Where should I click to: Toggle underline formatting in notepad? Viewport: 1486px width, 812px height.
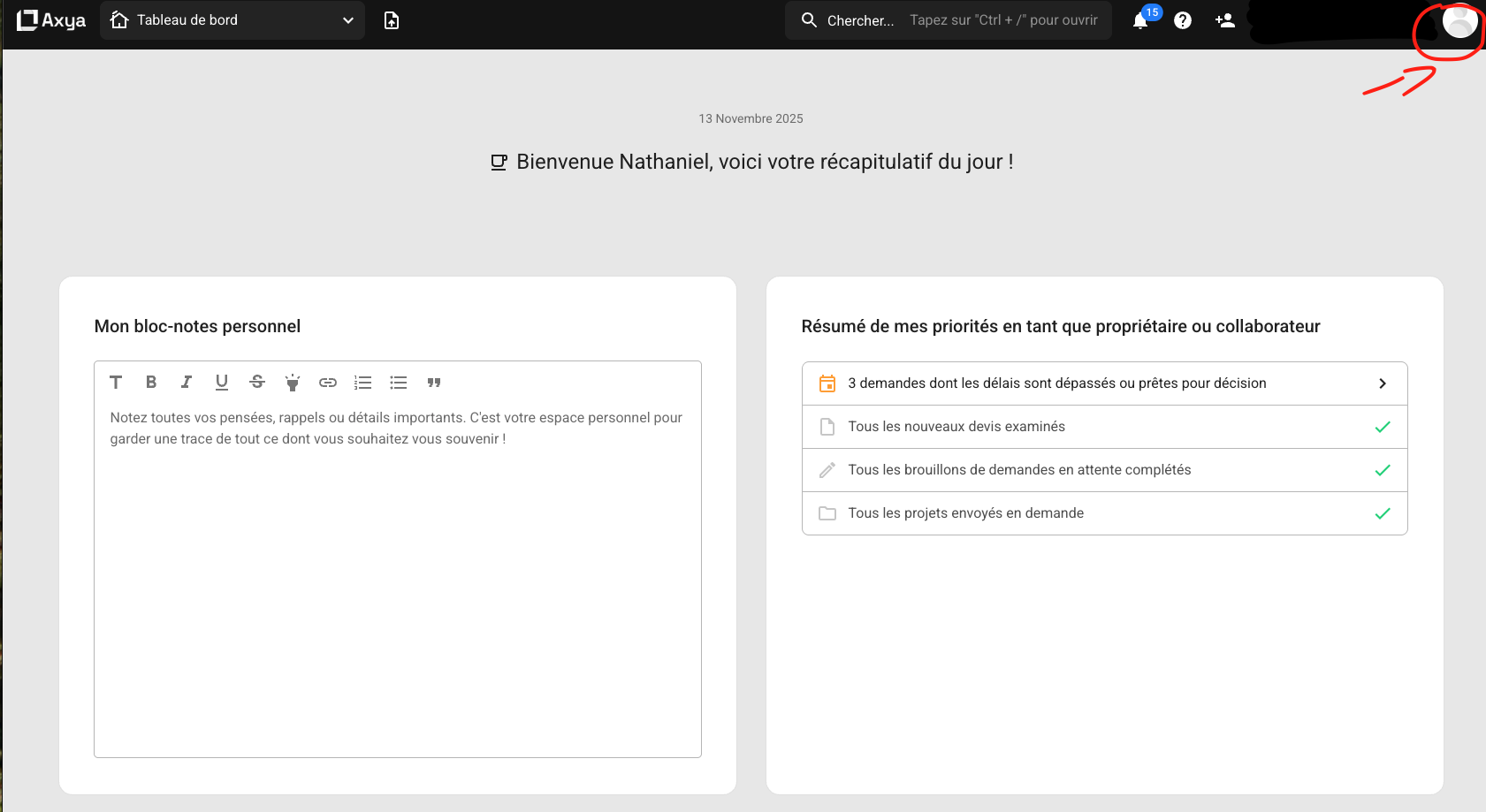click(222, 383)
